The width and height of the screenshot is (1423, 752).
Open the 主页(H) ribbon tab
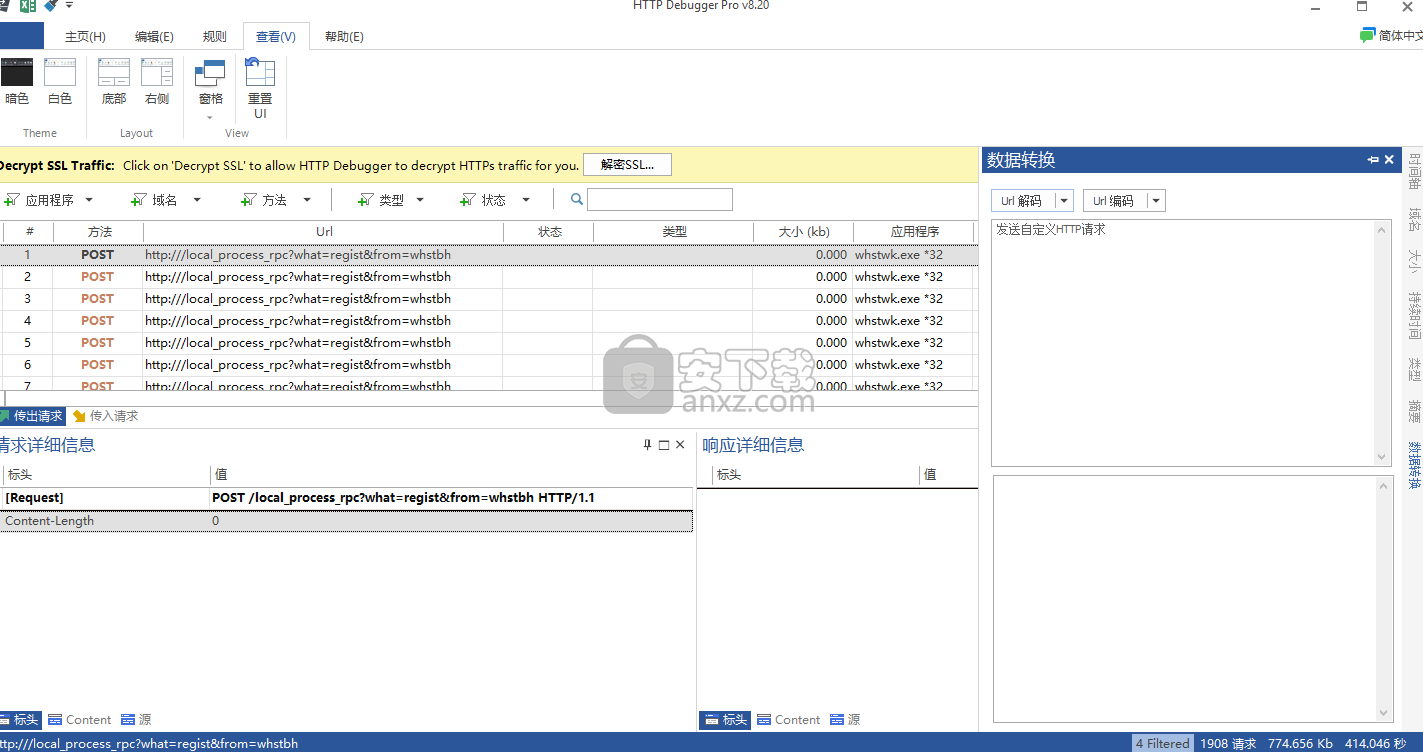[85, 37]
